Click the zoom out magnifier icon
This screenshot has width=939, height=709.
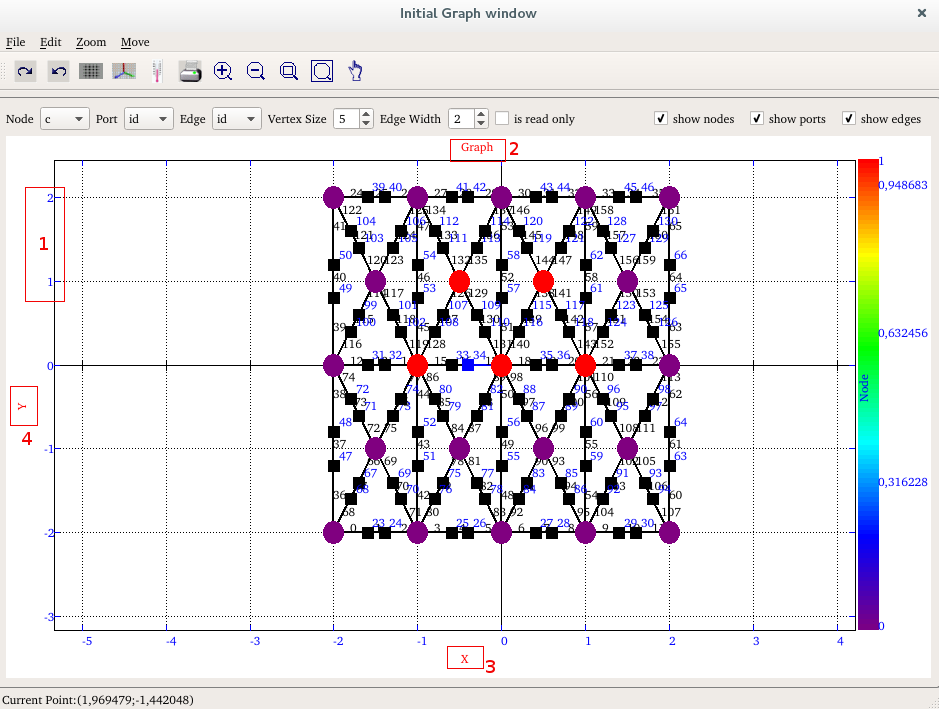256,71
